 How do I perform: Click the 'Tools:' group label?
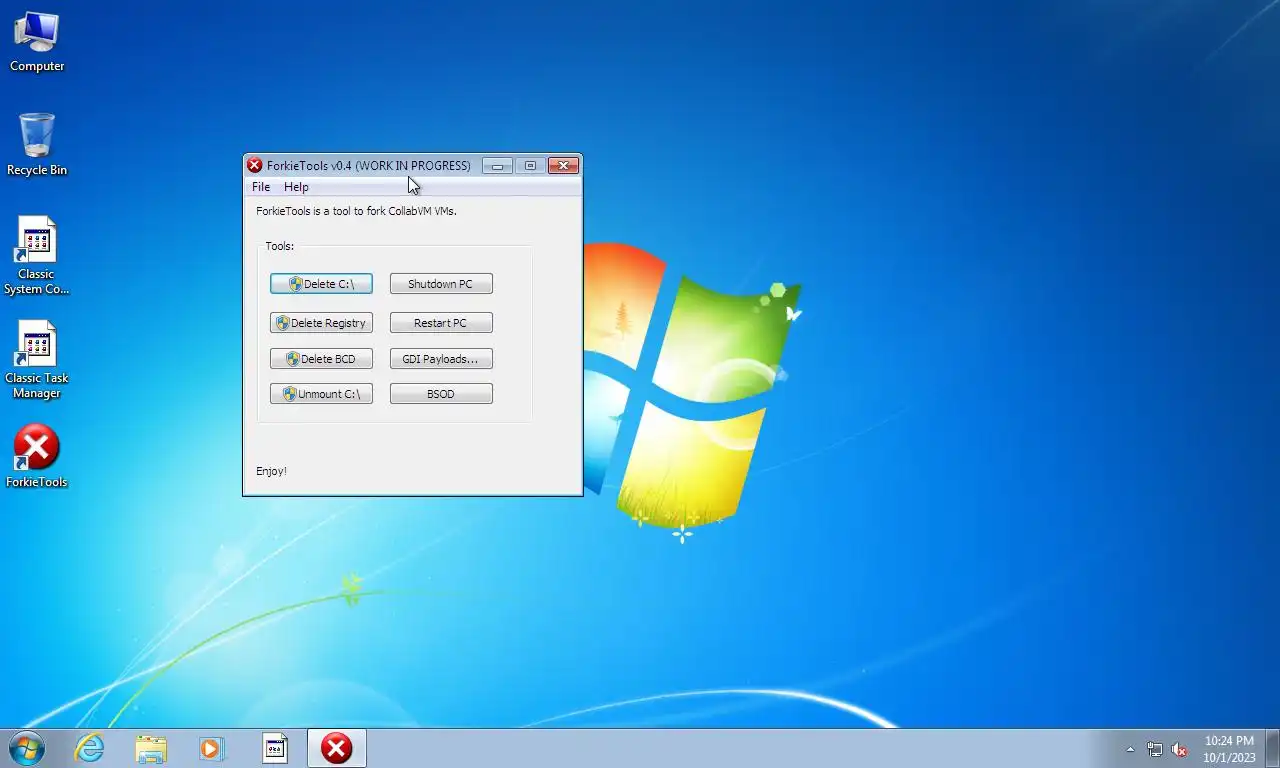279,246
